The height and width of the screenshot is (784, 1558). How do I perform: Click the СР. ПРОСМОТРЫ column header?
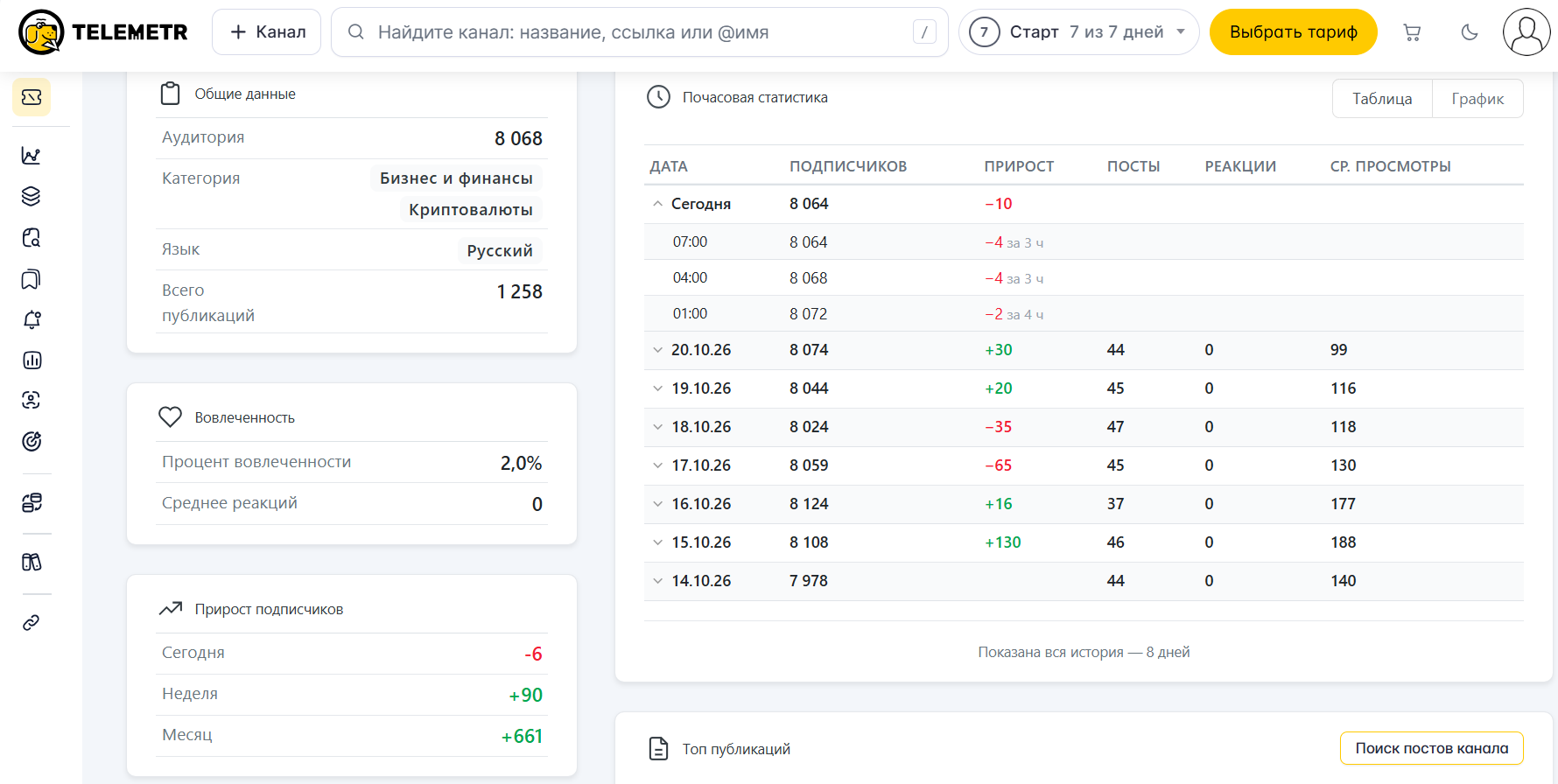1391,166
